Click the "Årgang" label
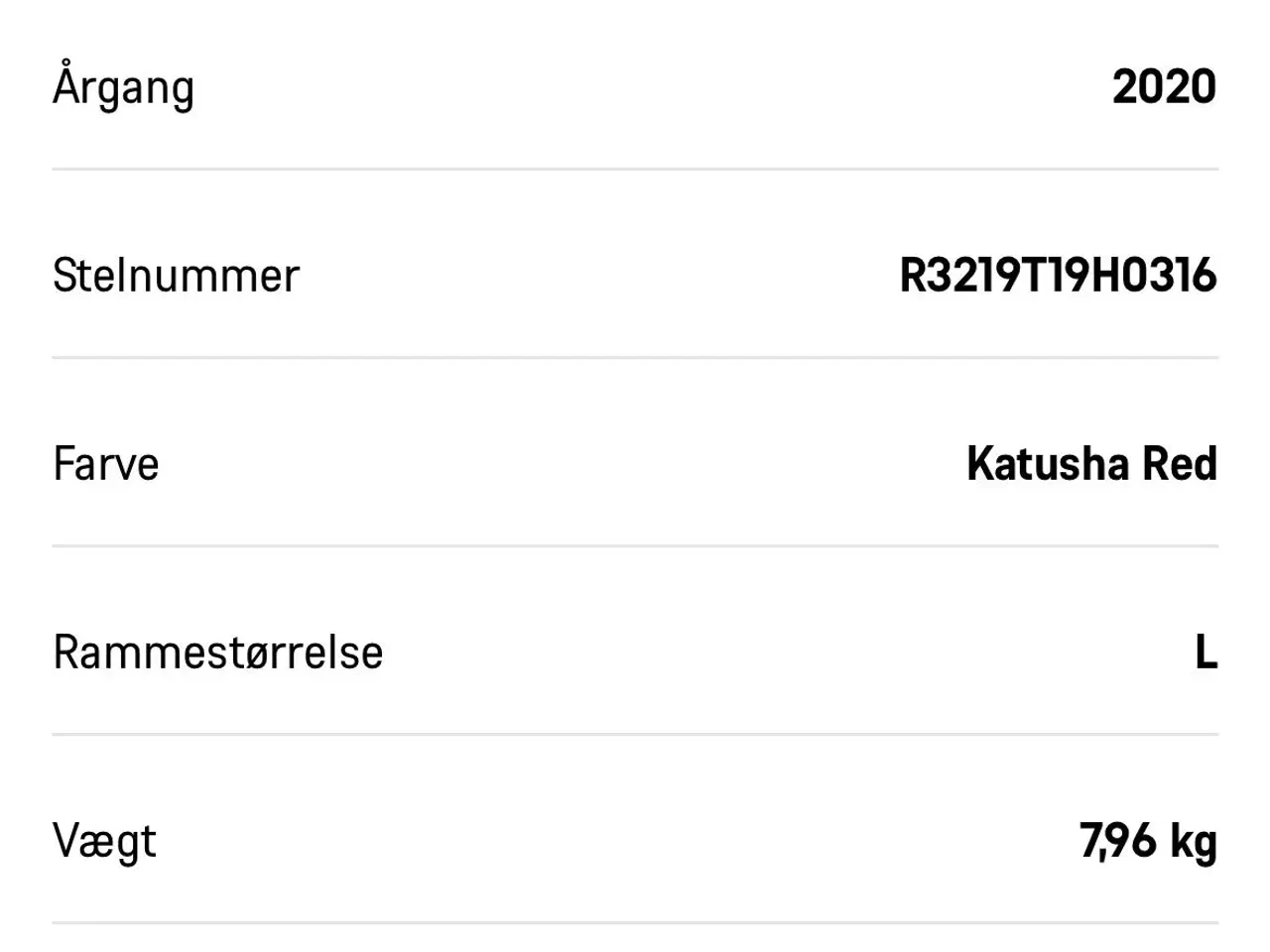The width and height of the screenshot is (1270, 952). (x=123, y=87)
